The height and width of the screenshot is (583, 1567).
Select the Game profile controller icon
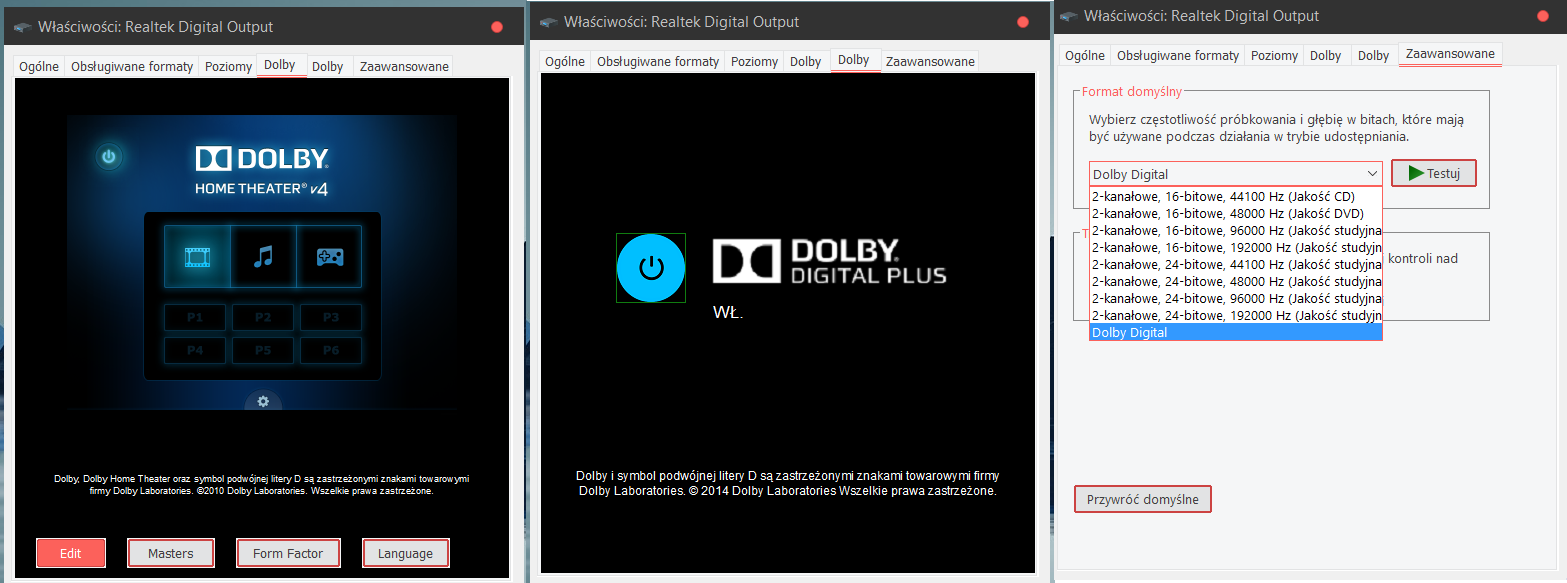(330, 257)
